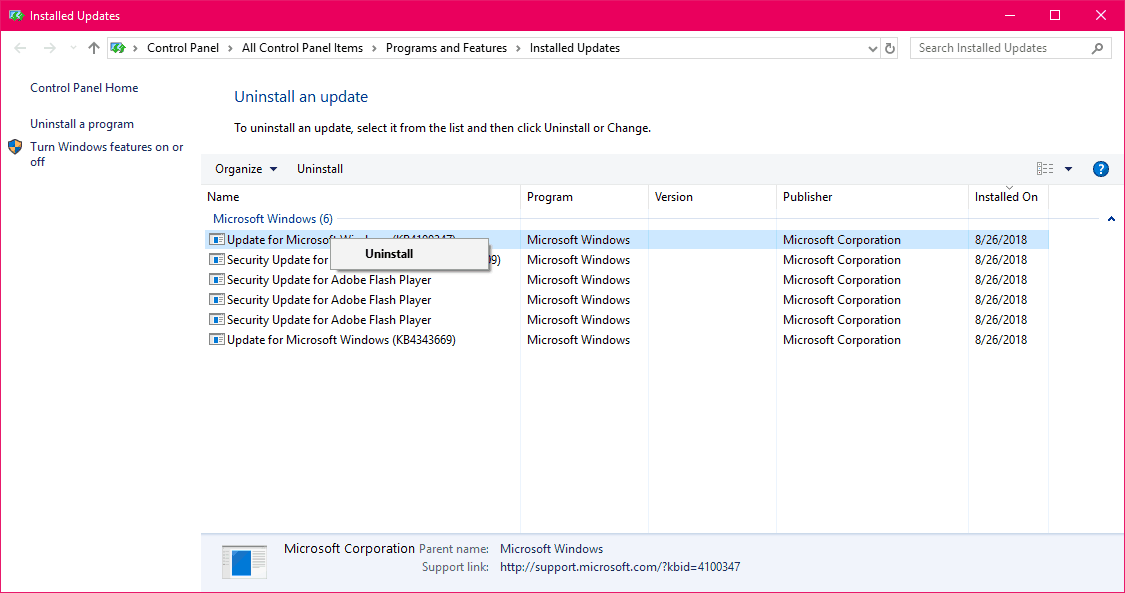Open the More options view dropdown arrow
The width and height of the screenshot is (1125, 593).
[1068, 169]
